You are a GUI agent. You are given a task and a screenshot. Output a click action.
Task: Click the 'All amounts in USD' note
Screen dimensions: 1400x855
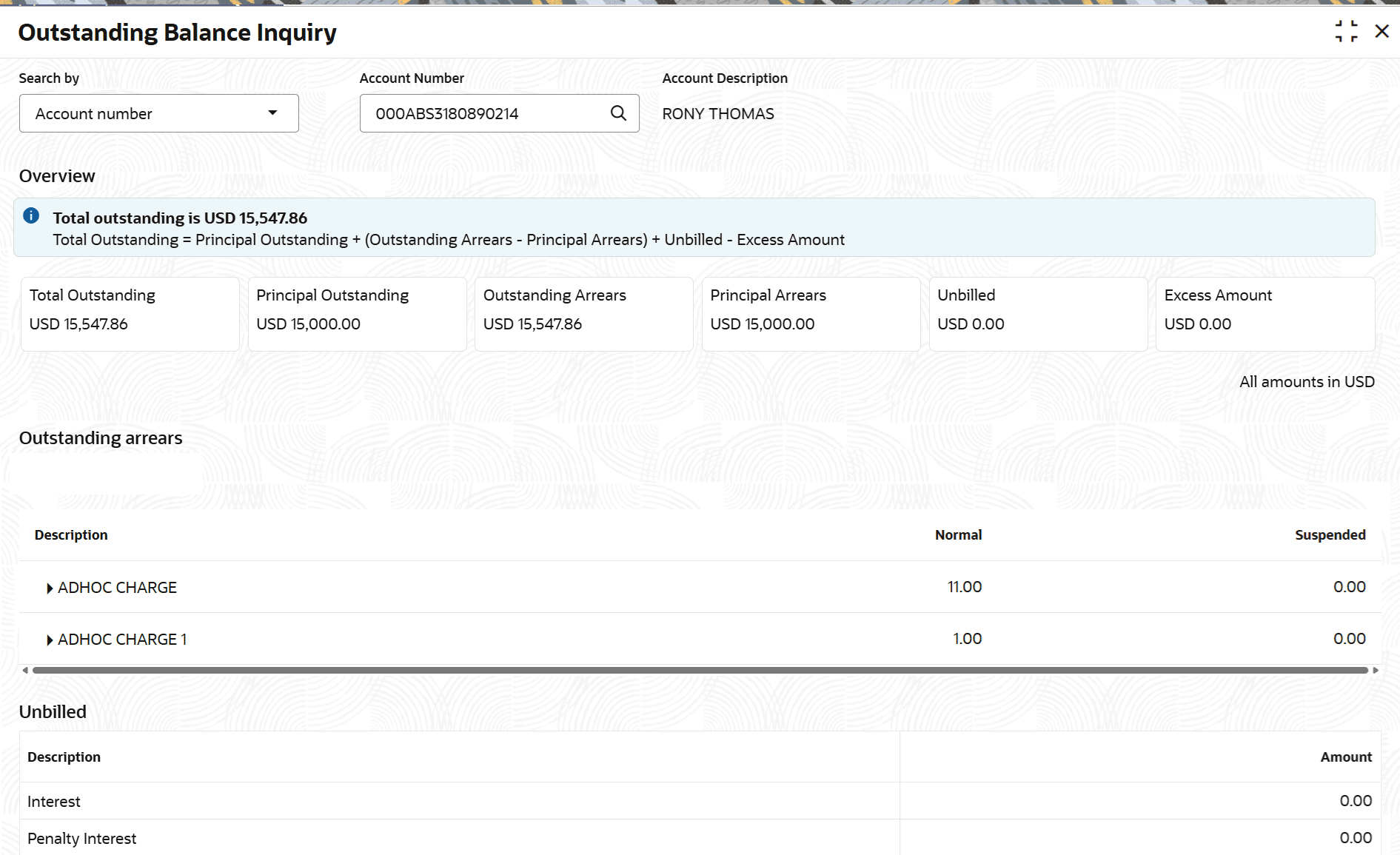click(x=1307, y=382)
